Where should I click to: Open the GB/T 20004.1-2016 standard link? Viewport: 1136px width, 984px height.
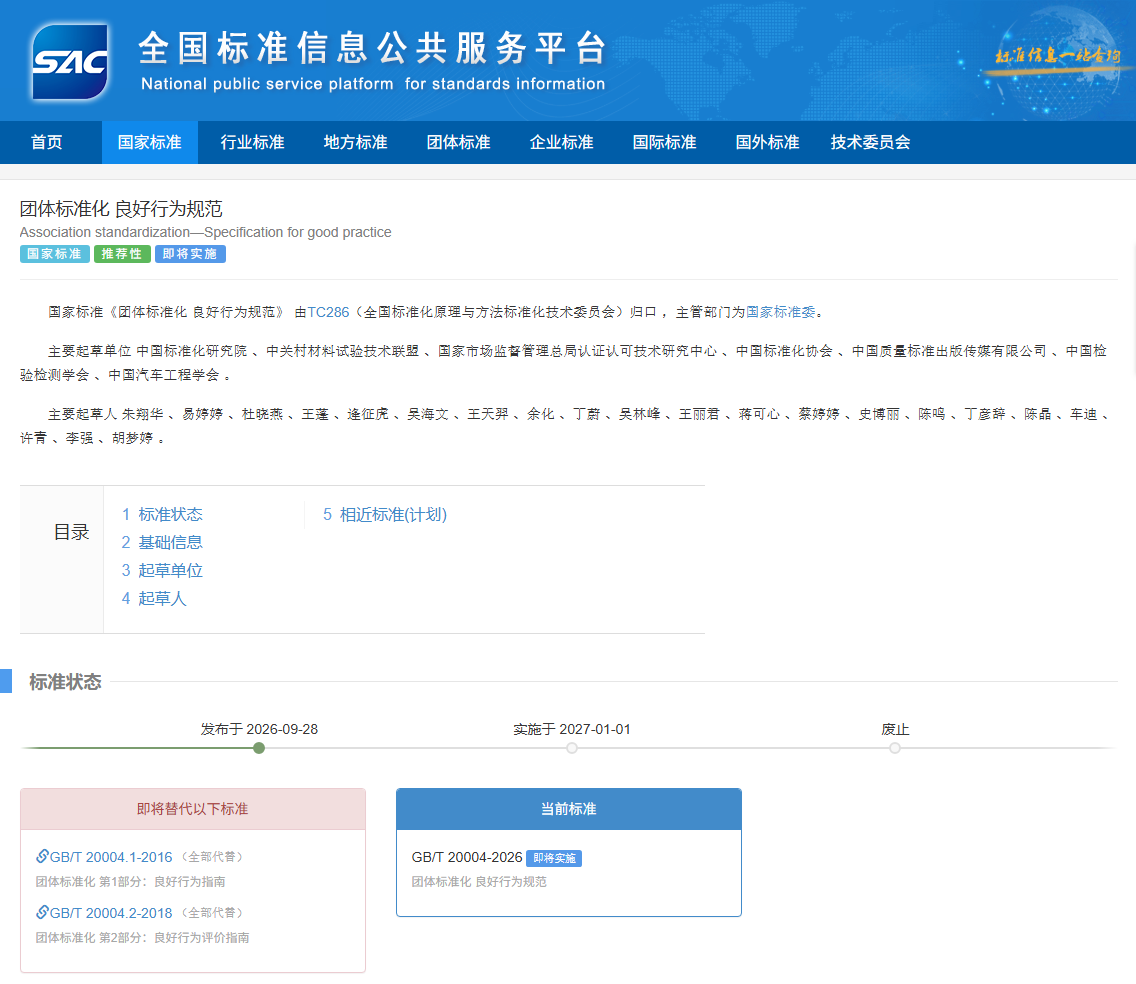pos(111,857)
